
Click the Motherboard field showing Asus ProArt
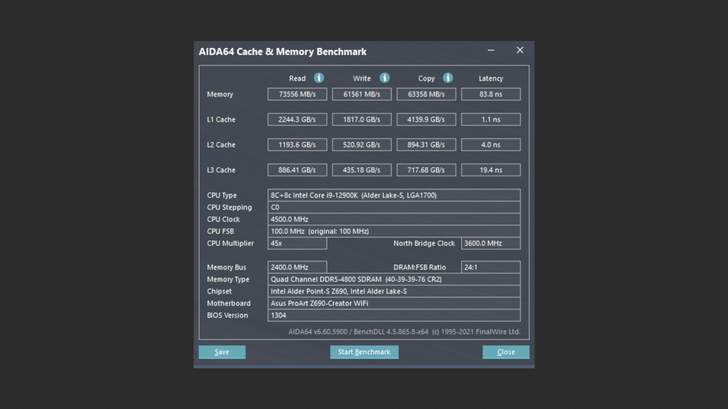tap(393, 303)
